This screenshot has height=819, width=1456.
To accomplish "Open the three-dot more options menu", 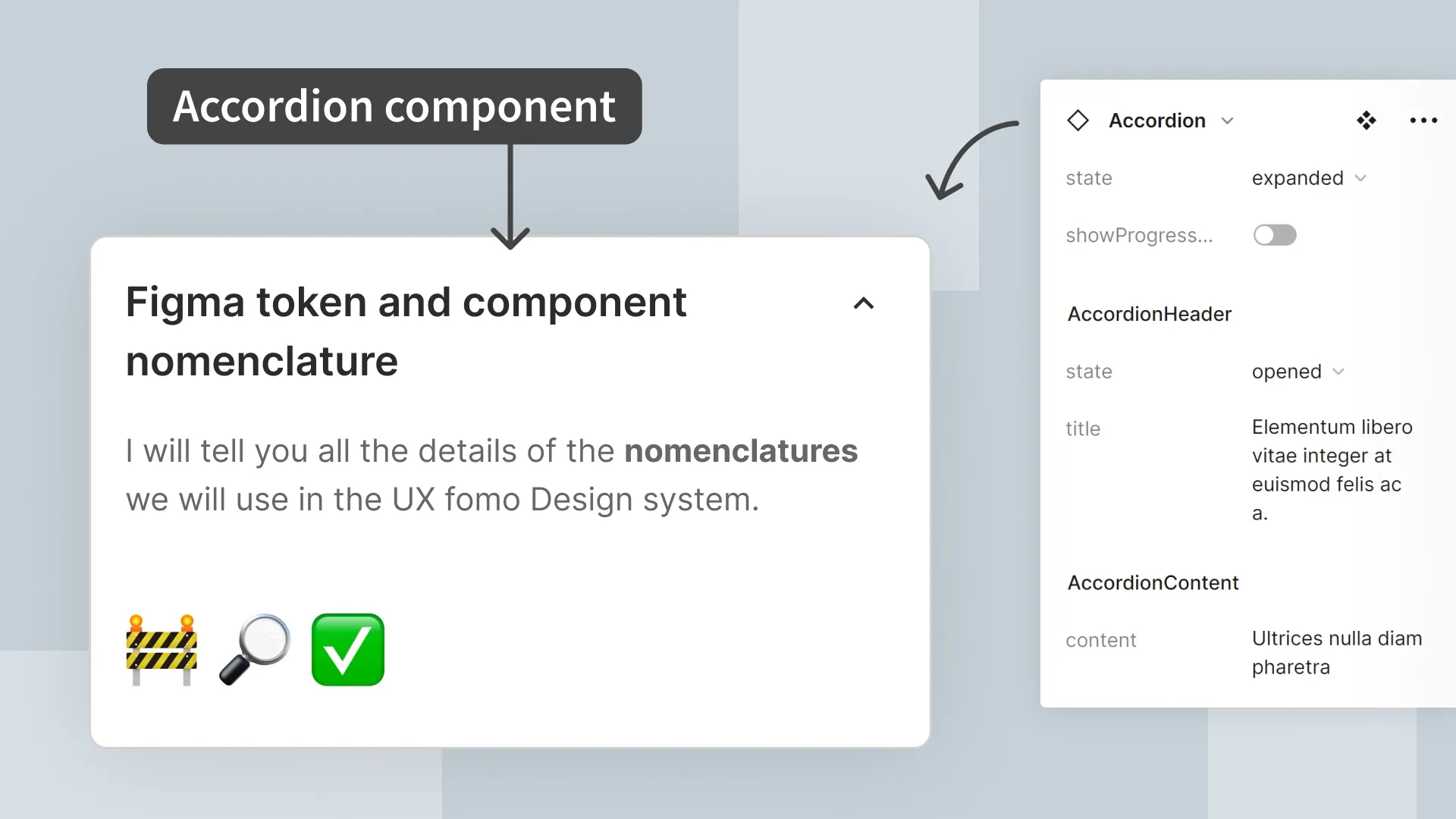I will (x=1423, y=121).
